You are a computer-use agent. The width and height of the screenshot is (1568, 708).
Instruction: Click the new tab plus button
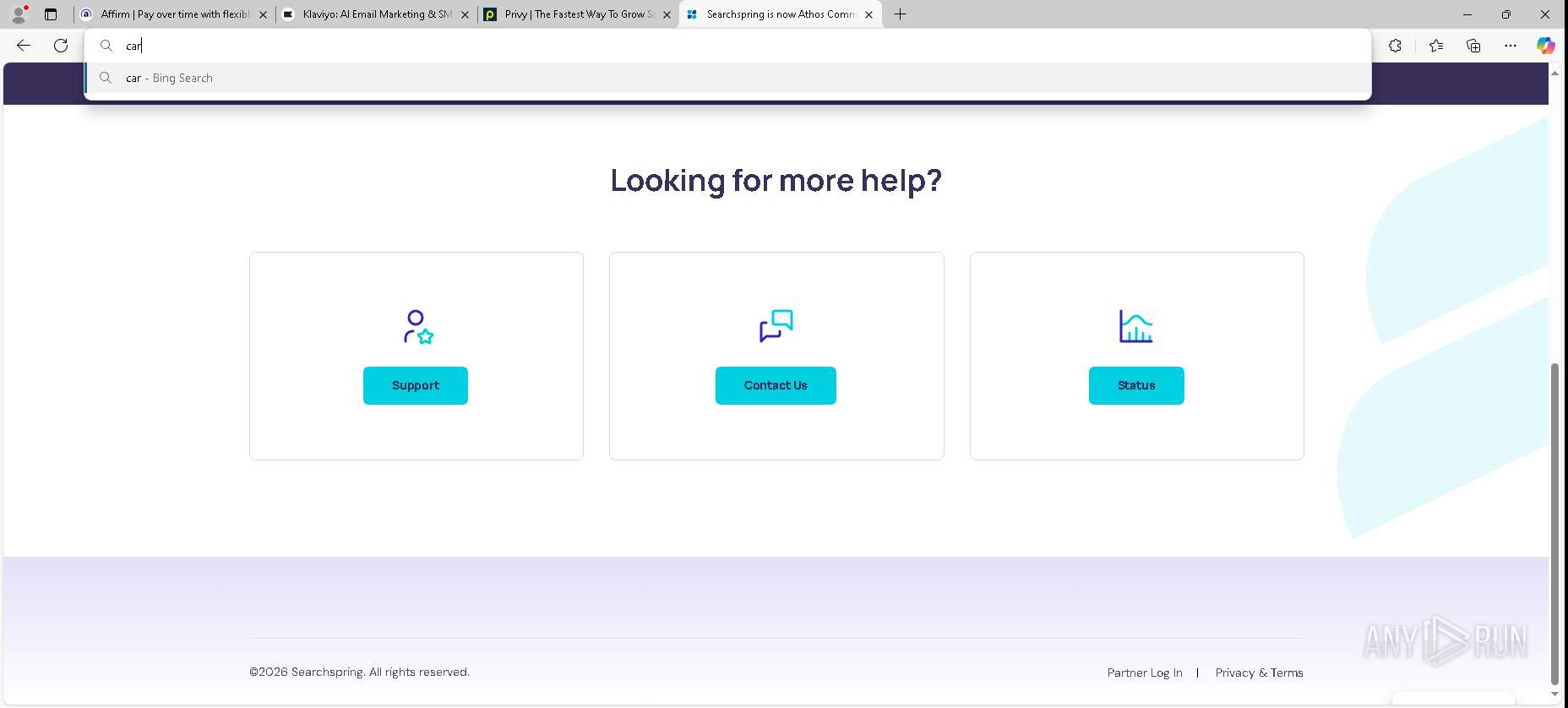(901, 14)
